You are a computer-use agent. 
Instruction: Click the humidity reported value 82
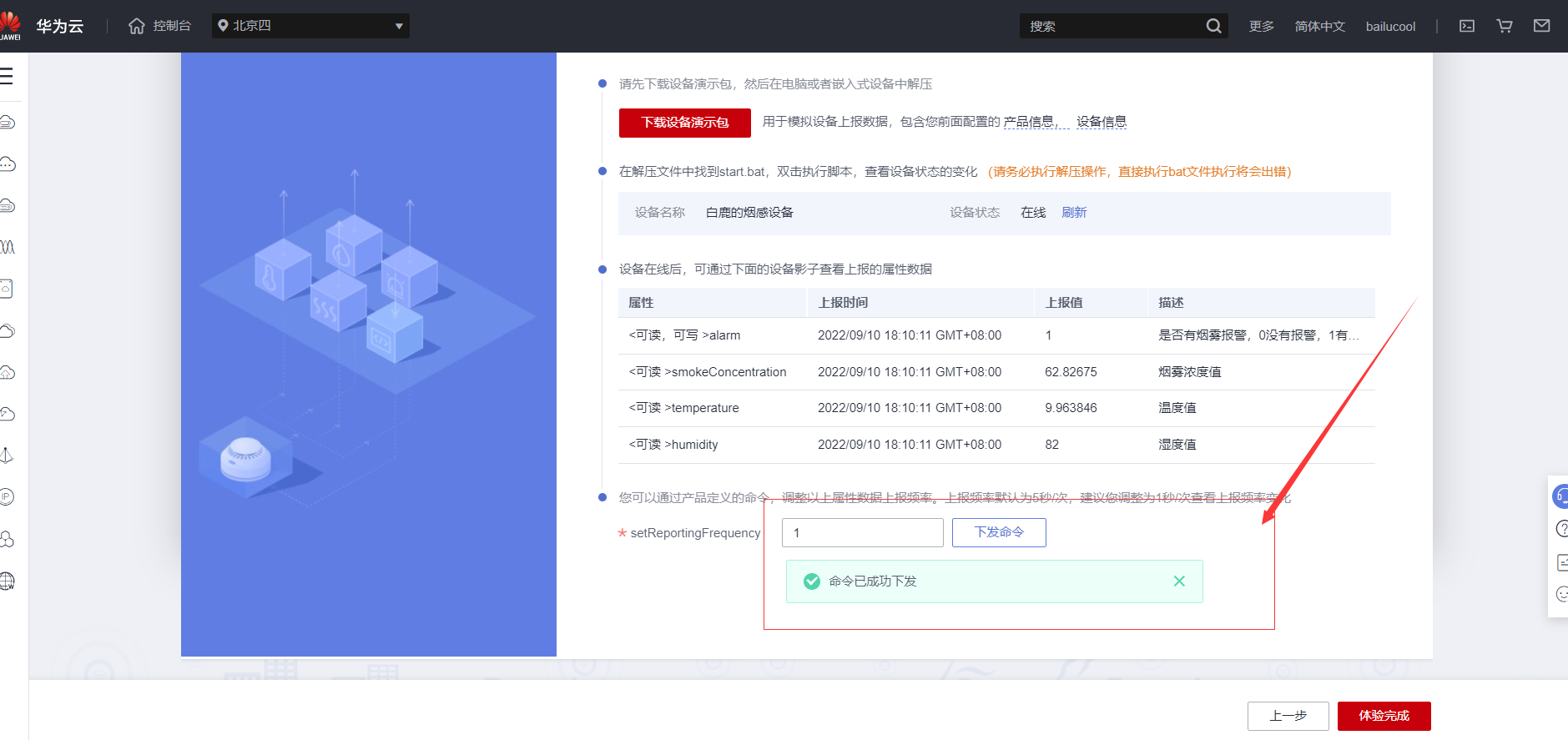click(x=1051, y=445)
